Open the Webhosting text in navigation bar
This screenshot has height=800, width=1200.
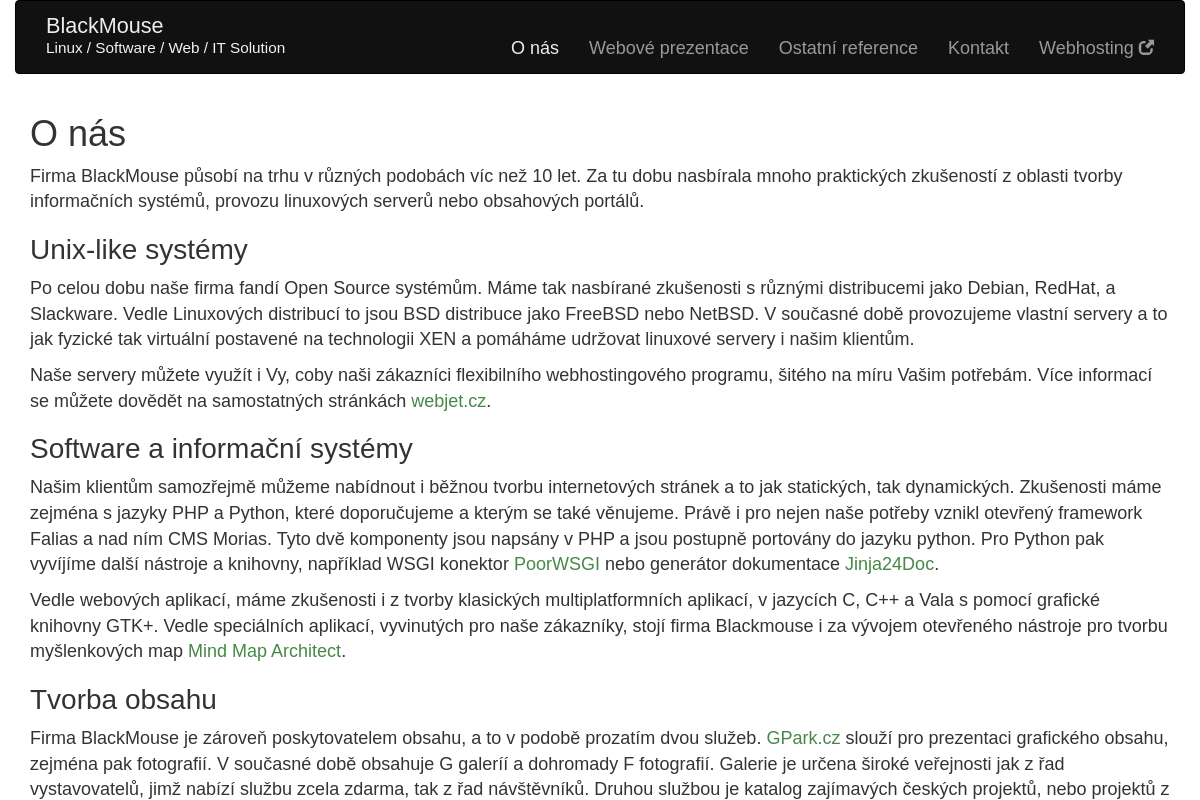click(x=1085, y=48)
